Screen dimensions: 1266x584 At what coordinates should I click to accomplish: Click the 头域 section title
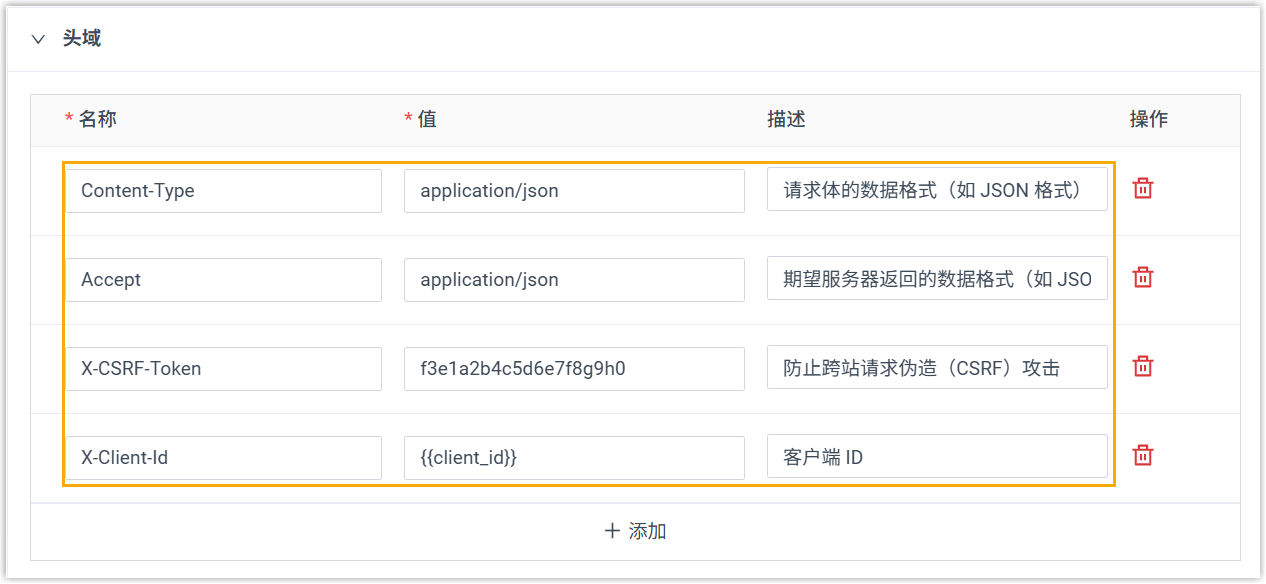tap(82, 40)
